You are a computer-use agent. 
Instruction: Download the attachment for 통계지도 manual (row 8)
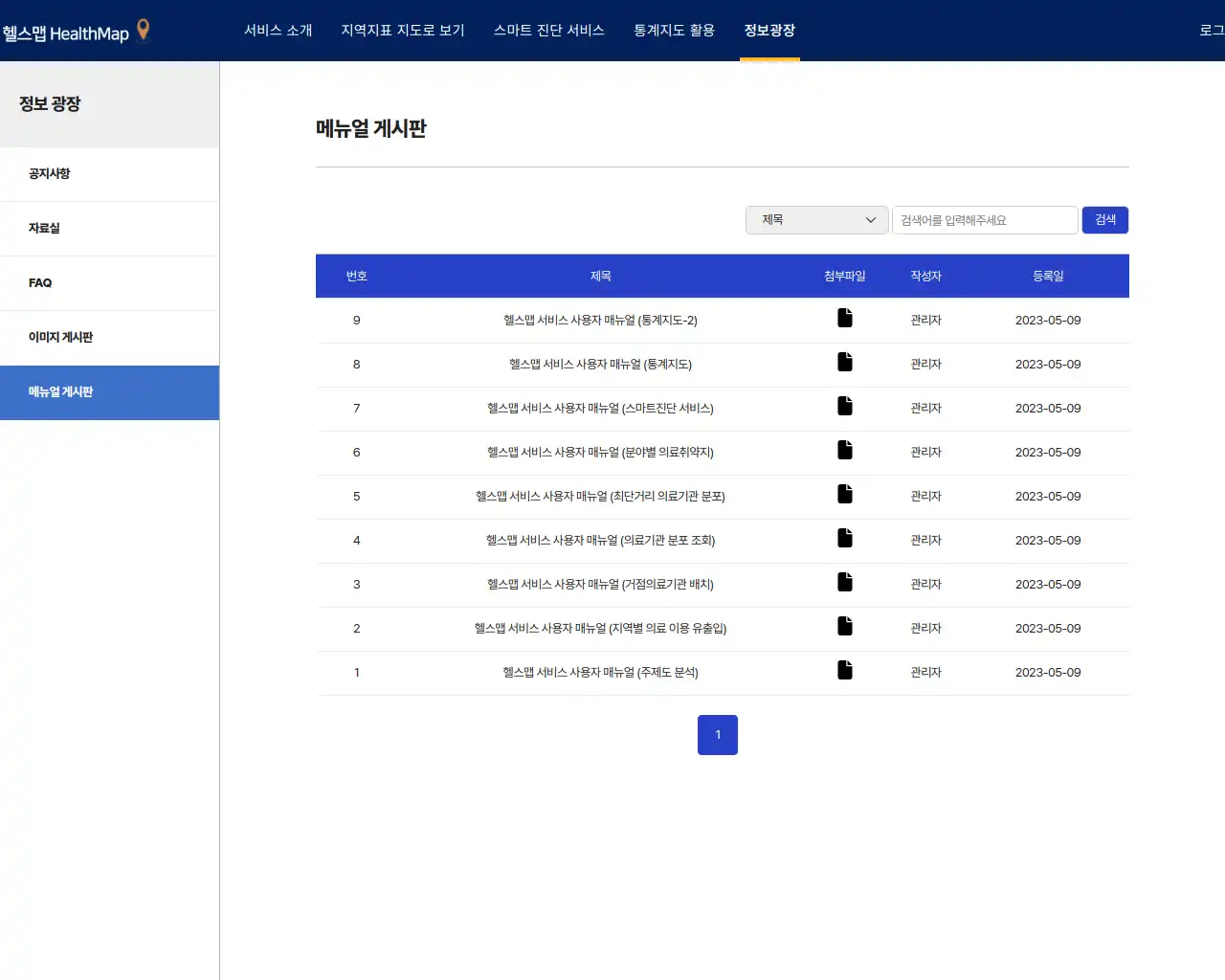844,362
